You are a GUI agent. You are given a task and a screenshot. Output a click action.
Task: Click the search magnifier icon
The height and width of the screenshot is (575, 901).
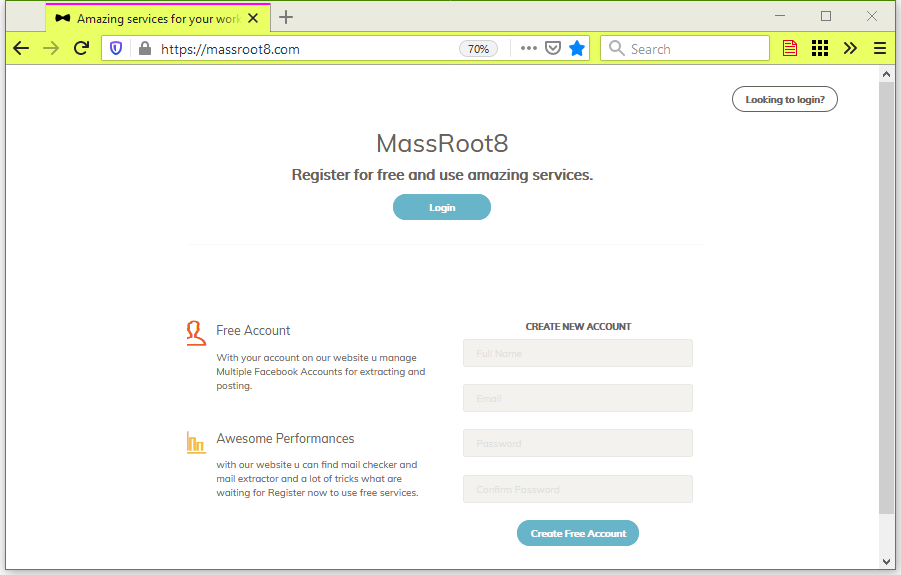tap(616, 48)
